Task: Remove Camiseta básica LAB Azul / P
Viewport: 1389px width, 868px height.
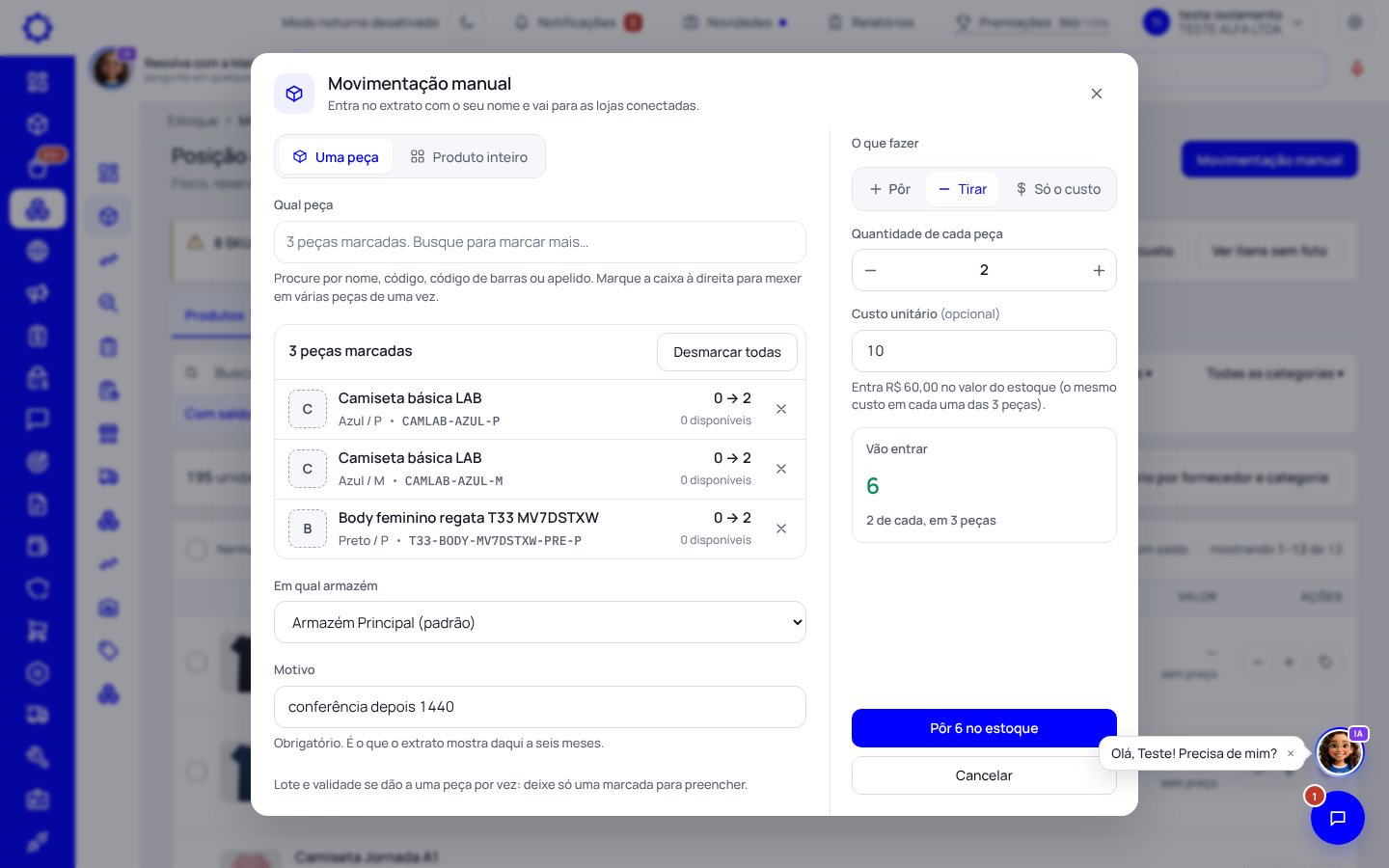Action: point(781,409)
